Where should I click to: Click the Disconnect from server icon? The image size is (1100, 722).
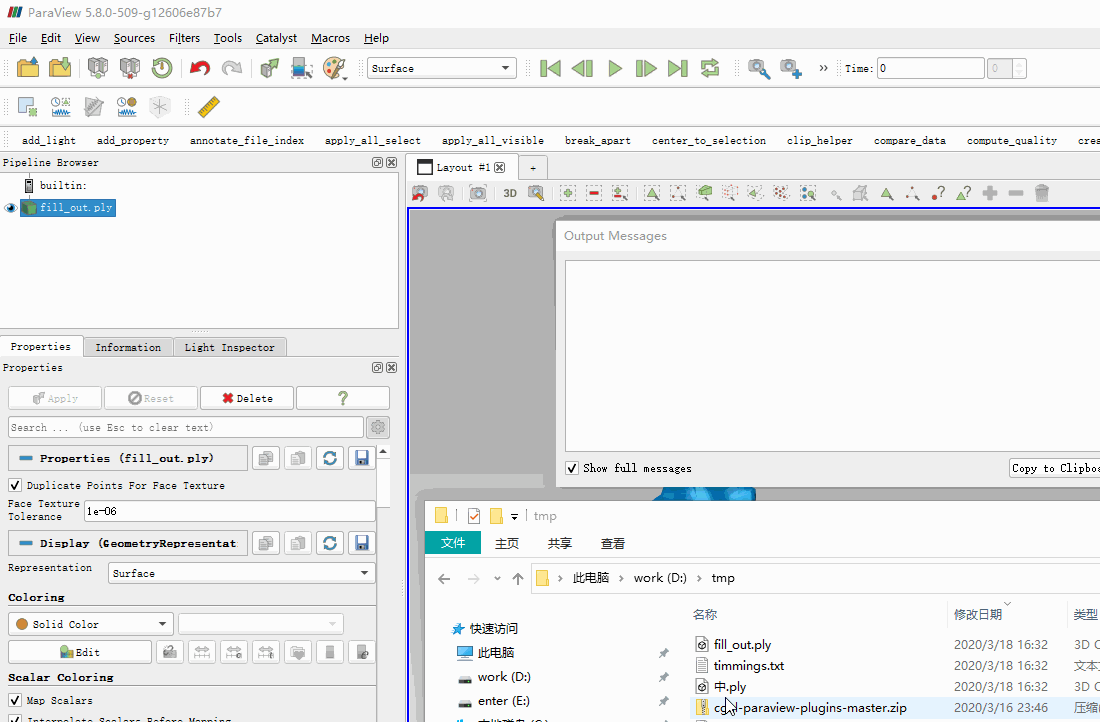(x=130, y=68)
